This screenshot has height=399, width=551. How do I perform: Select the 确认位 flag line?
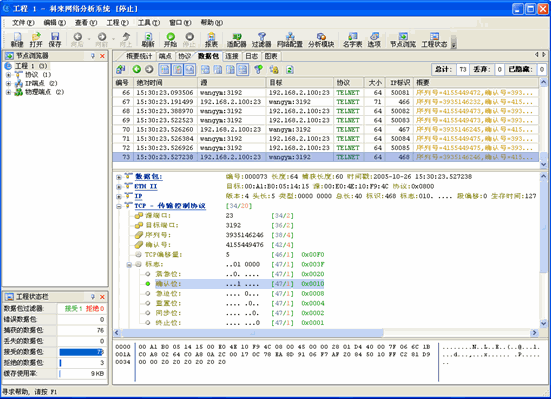tap(239, 284)
